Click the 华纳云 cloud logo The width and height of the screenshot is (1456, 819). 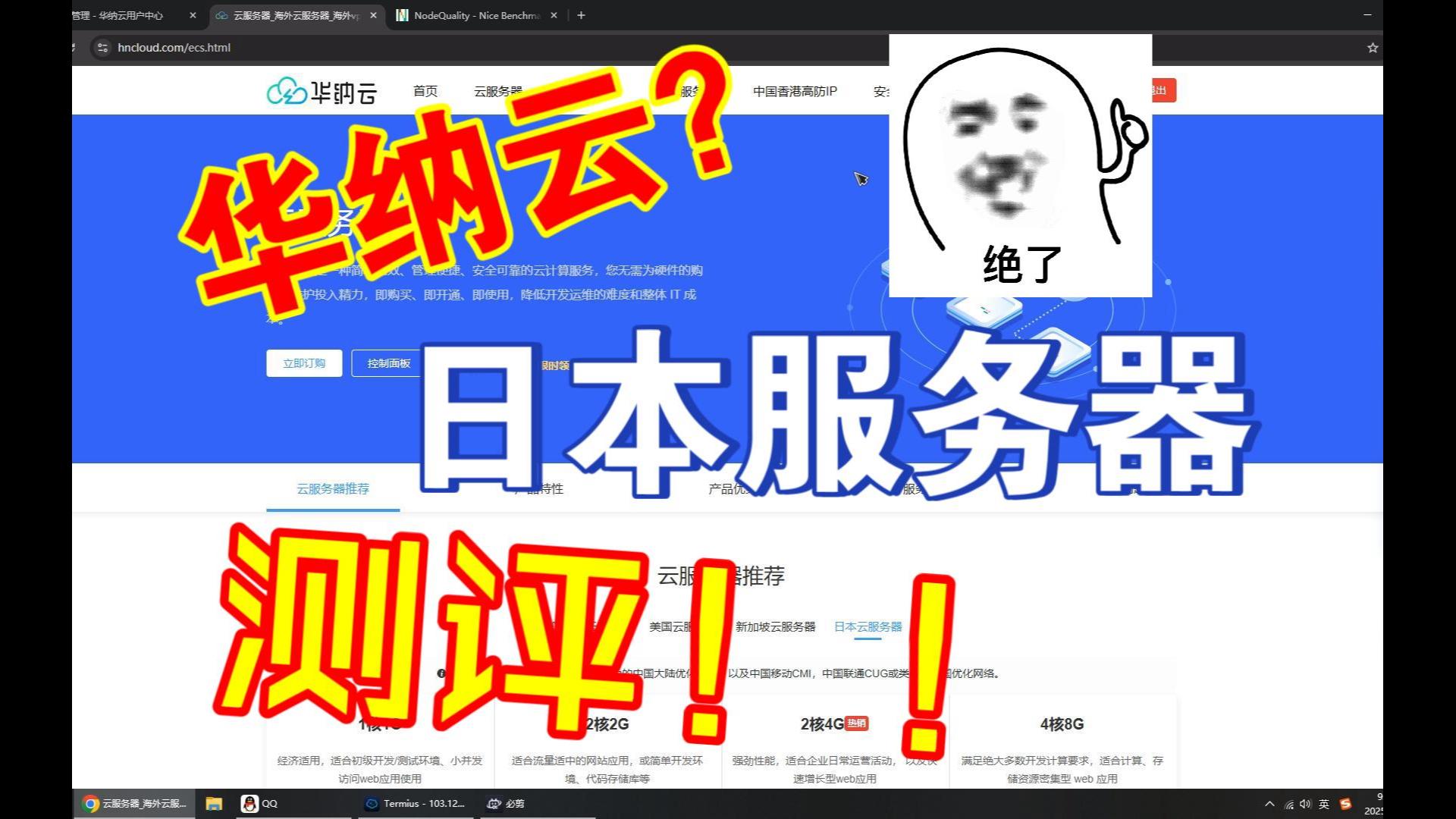322,92
